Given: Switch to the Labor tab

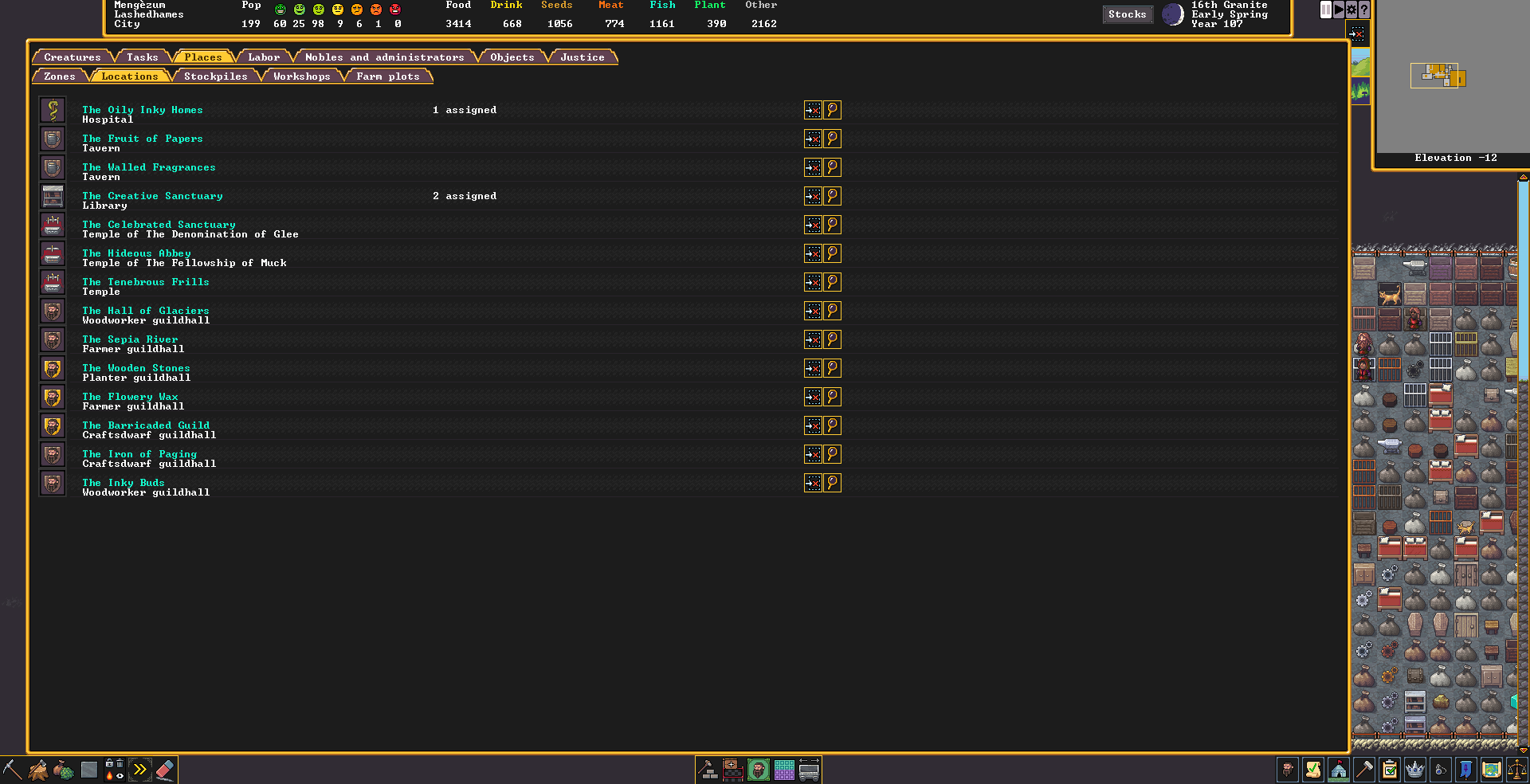Looking at the screenshot, I should [x=264, y=57].
